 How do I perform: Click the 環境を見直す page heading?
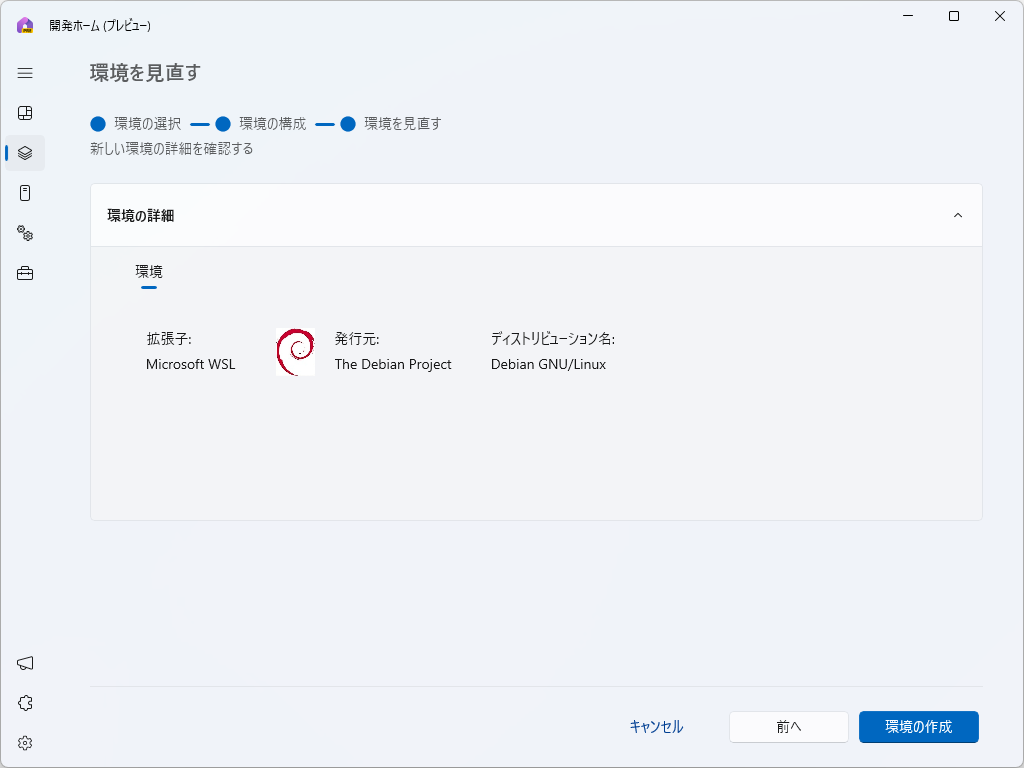[145, 72]
